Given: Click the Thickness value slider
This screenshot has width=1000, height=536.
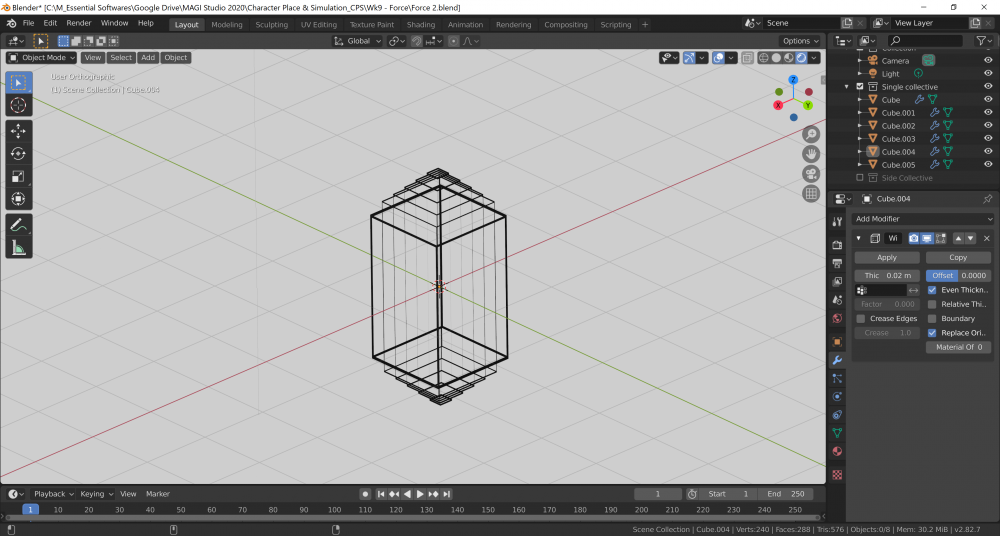Looking at the screenshot, I should coord(887,275).
